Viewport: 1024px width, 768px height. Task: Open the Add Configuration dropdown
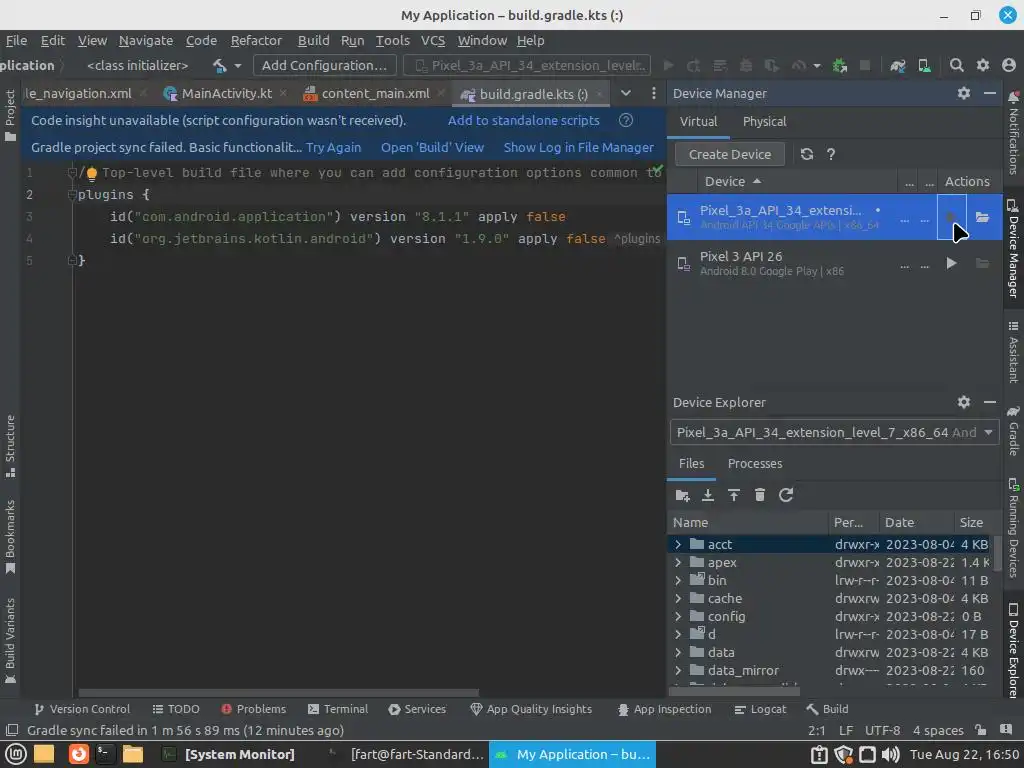[x=325, y=65]
